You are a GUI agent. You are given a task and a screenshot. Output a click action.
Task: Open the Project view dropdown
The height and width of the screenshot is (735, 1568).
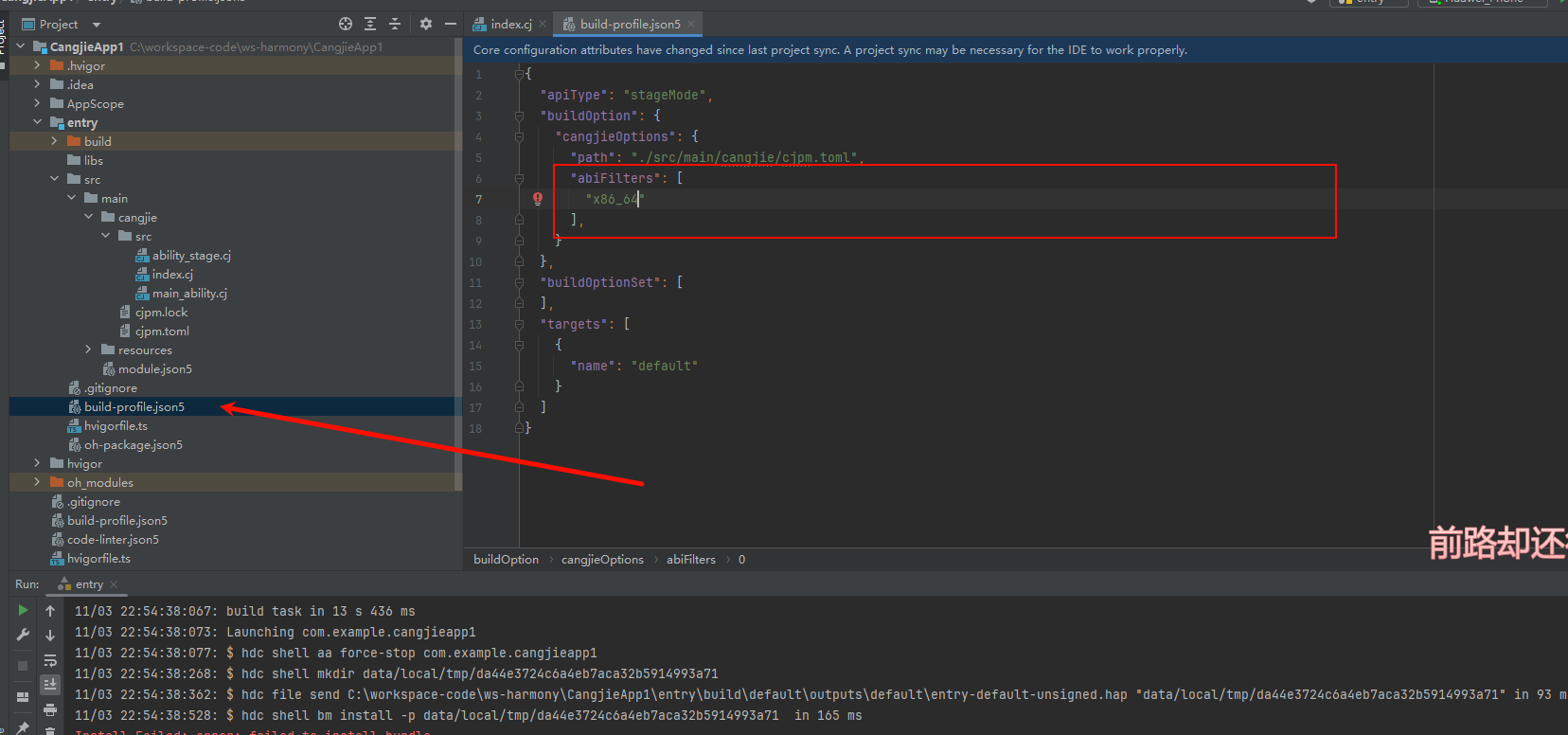97,25
